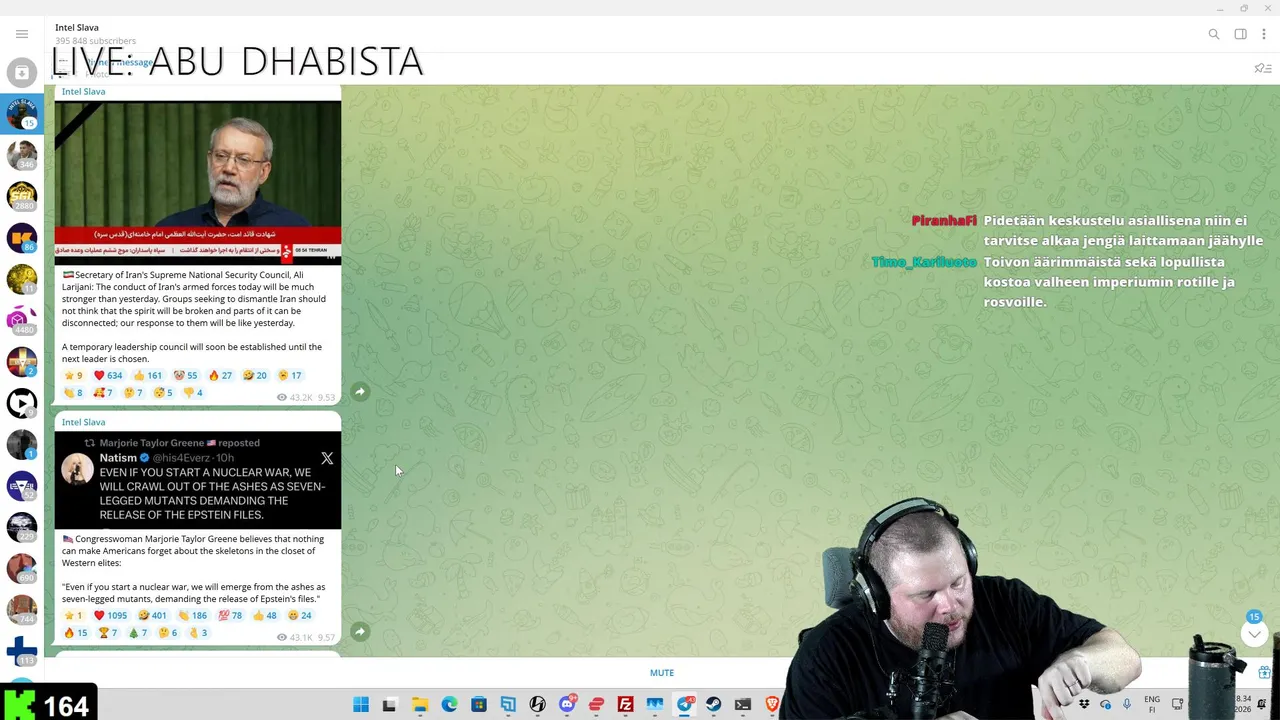Image resolution: width=1280 pixels, height=720 pixels.
Task: Toggle heart reaction with 634 count
Action: click(108, 376)
